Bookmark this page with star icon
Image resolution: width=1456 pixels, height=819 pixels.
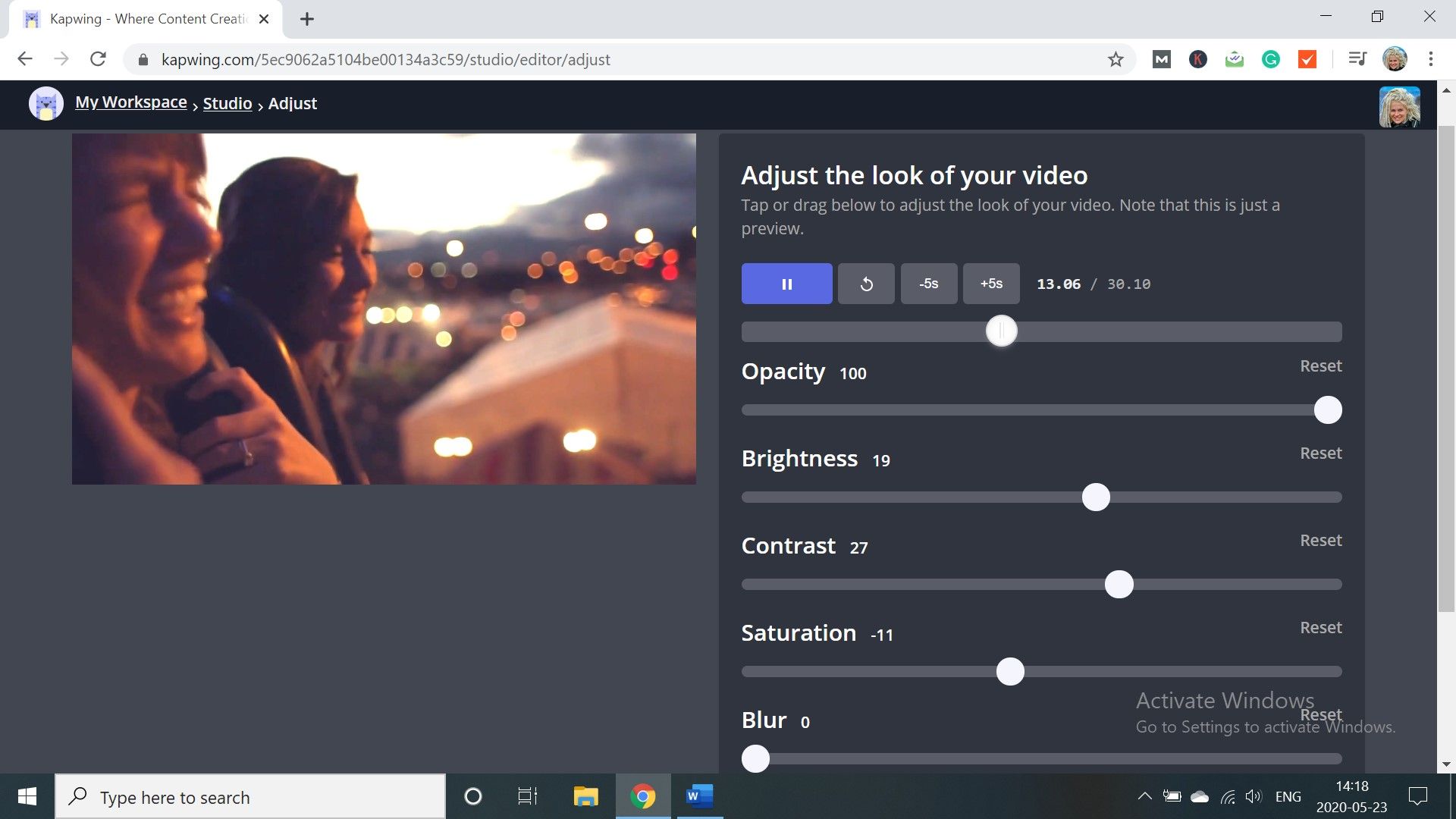click(1115, 59)
